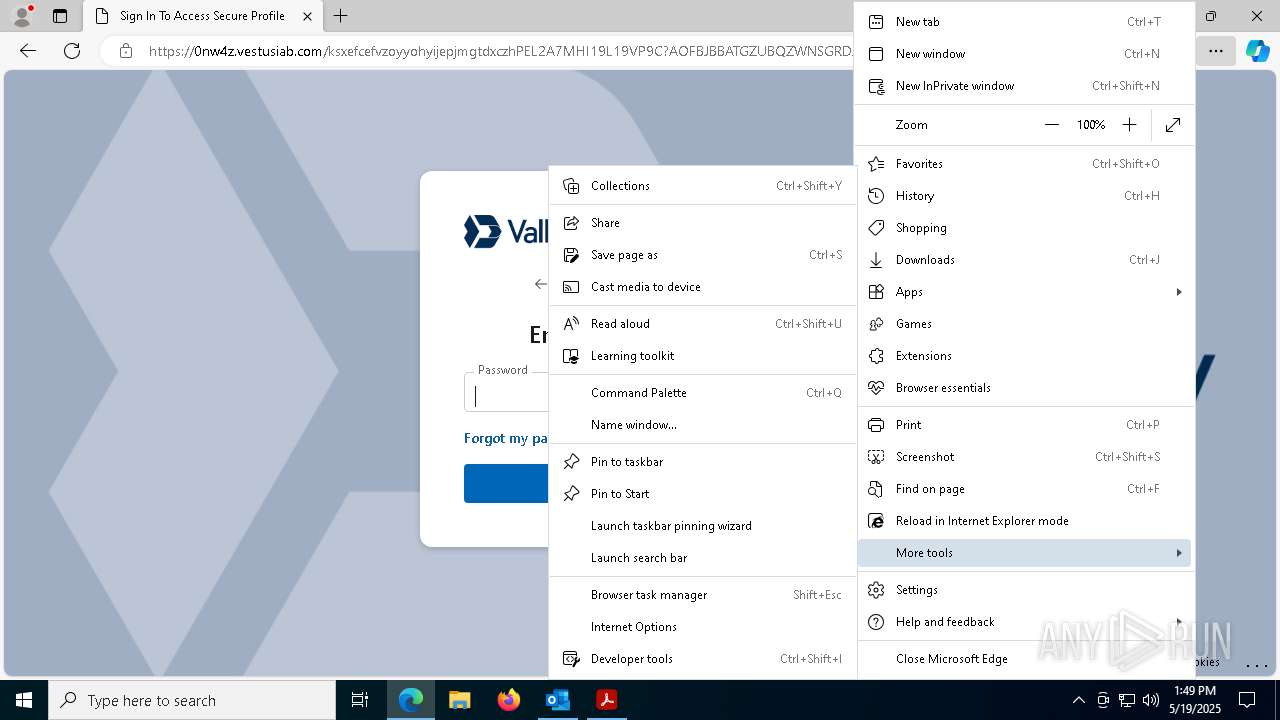Choose Save page as

(x=703, y=255)
